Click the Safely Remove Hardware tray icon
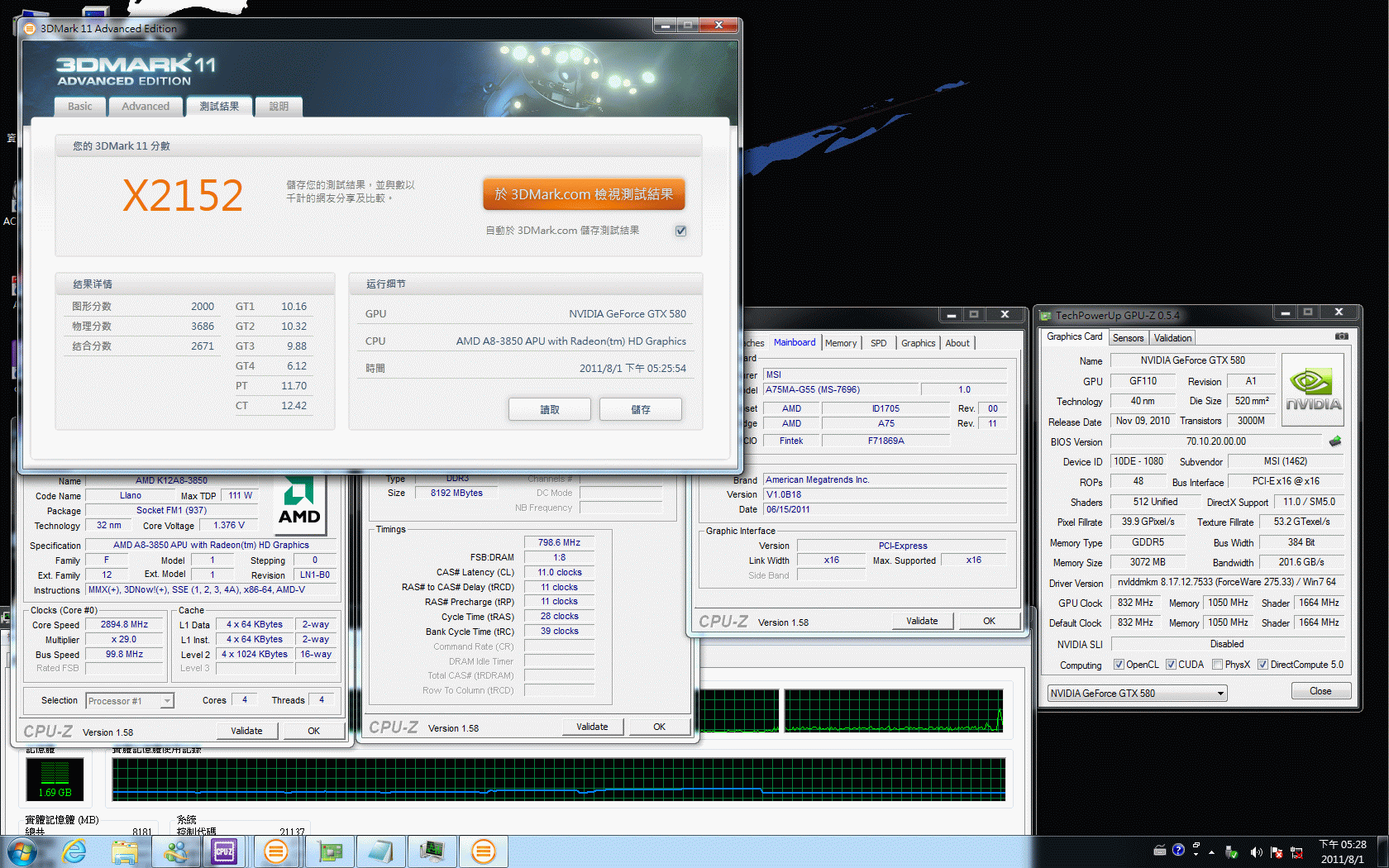The height and width of the screenshot is (868, 1389). [x=1231, y=851]
